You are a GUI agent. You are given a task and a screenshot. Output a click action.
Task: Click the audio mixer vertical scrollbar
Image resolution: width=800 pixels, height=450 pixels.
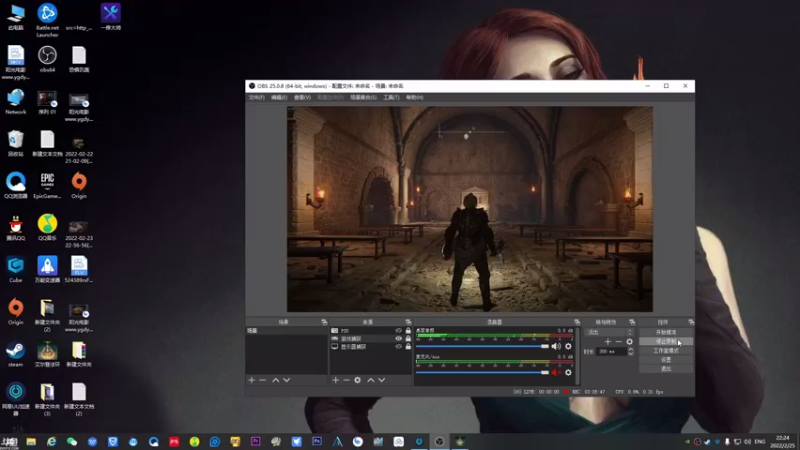[x=578, y=355]
